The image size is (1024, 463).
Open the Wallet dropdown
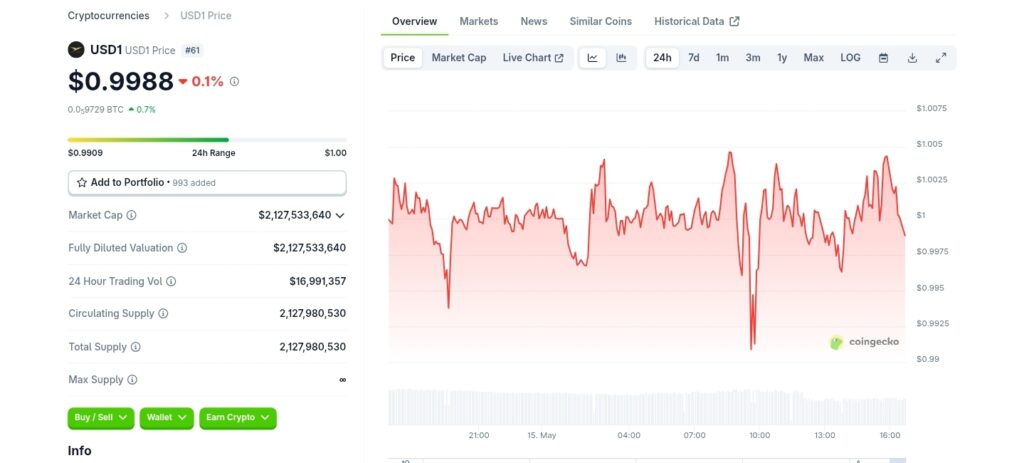pos(167,418)
